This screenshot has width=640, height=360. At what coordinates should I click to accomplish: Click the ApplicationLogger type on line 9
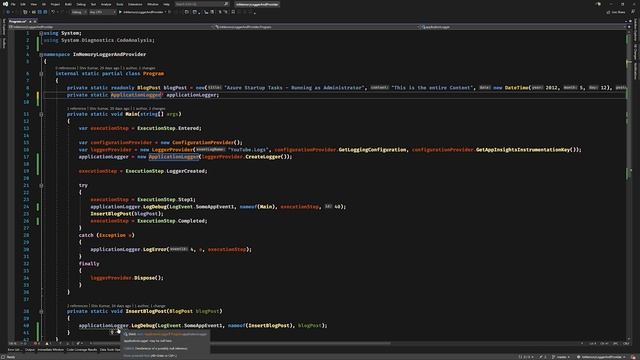[136, 95]
